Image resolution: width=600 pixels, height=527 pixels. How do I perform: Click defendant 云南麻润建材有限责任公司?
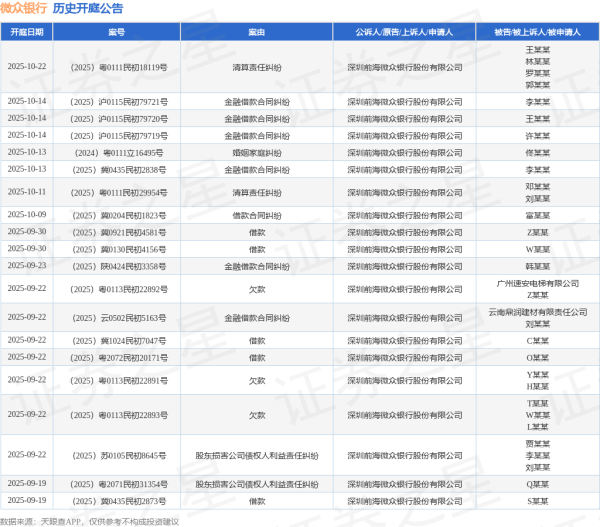pos(537,312)
